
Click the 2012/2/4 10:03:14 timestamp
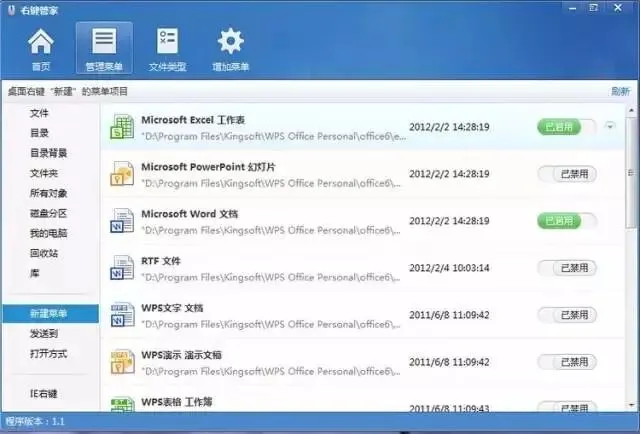coord(449,268)
